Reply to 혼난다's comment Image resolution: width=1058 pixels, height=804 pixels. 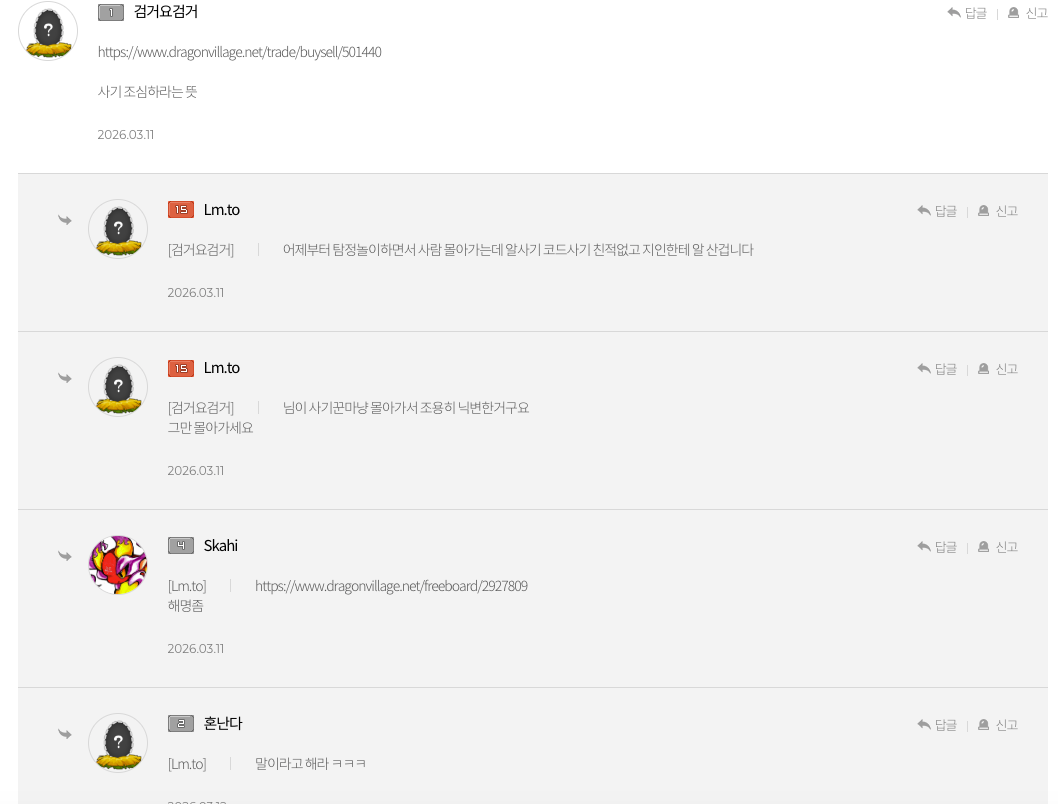pos(937,724)
